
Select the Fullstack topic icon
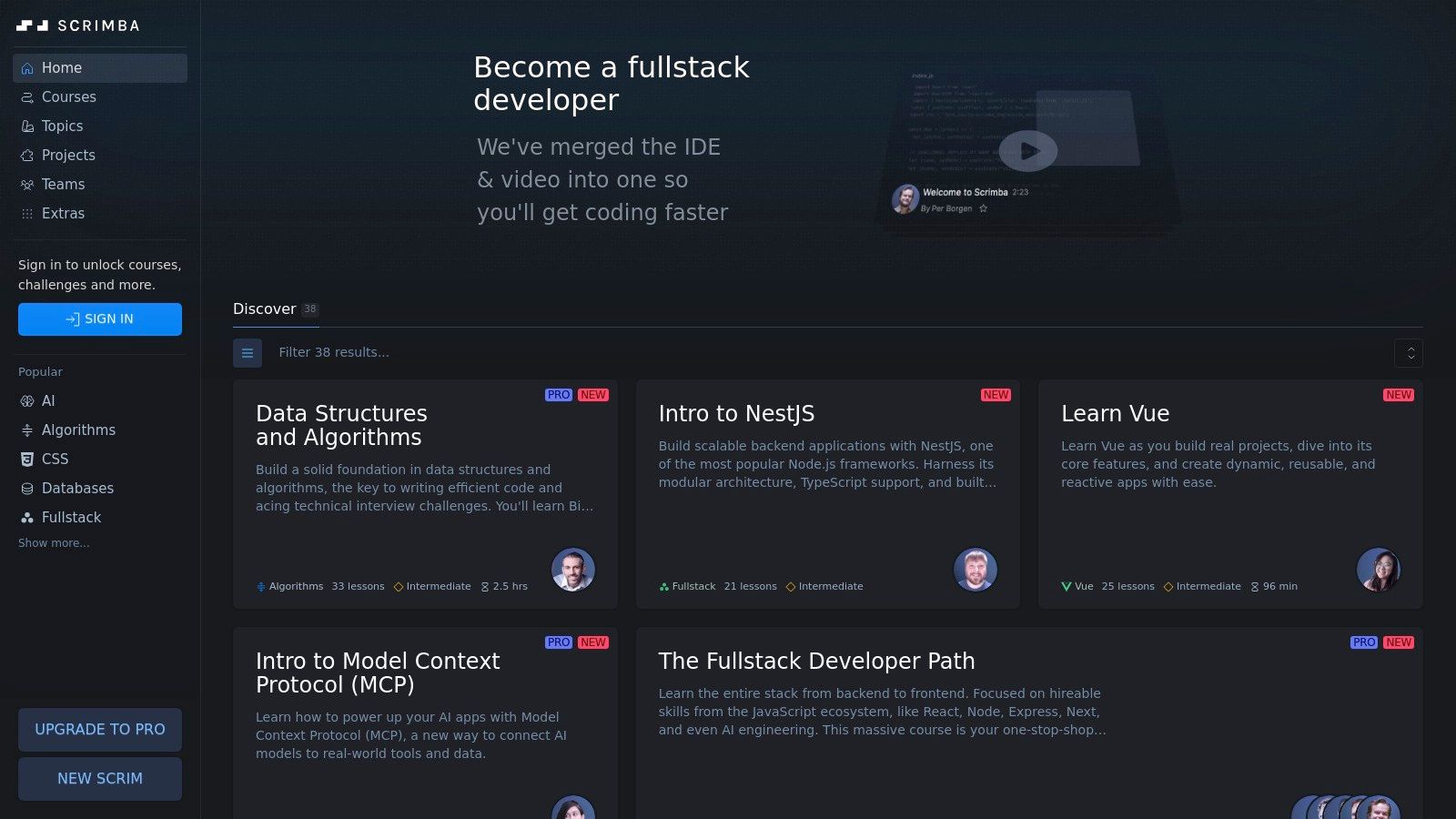click(27, 517)
